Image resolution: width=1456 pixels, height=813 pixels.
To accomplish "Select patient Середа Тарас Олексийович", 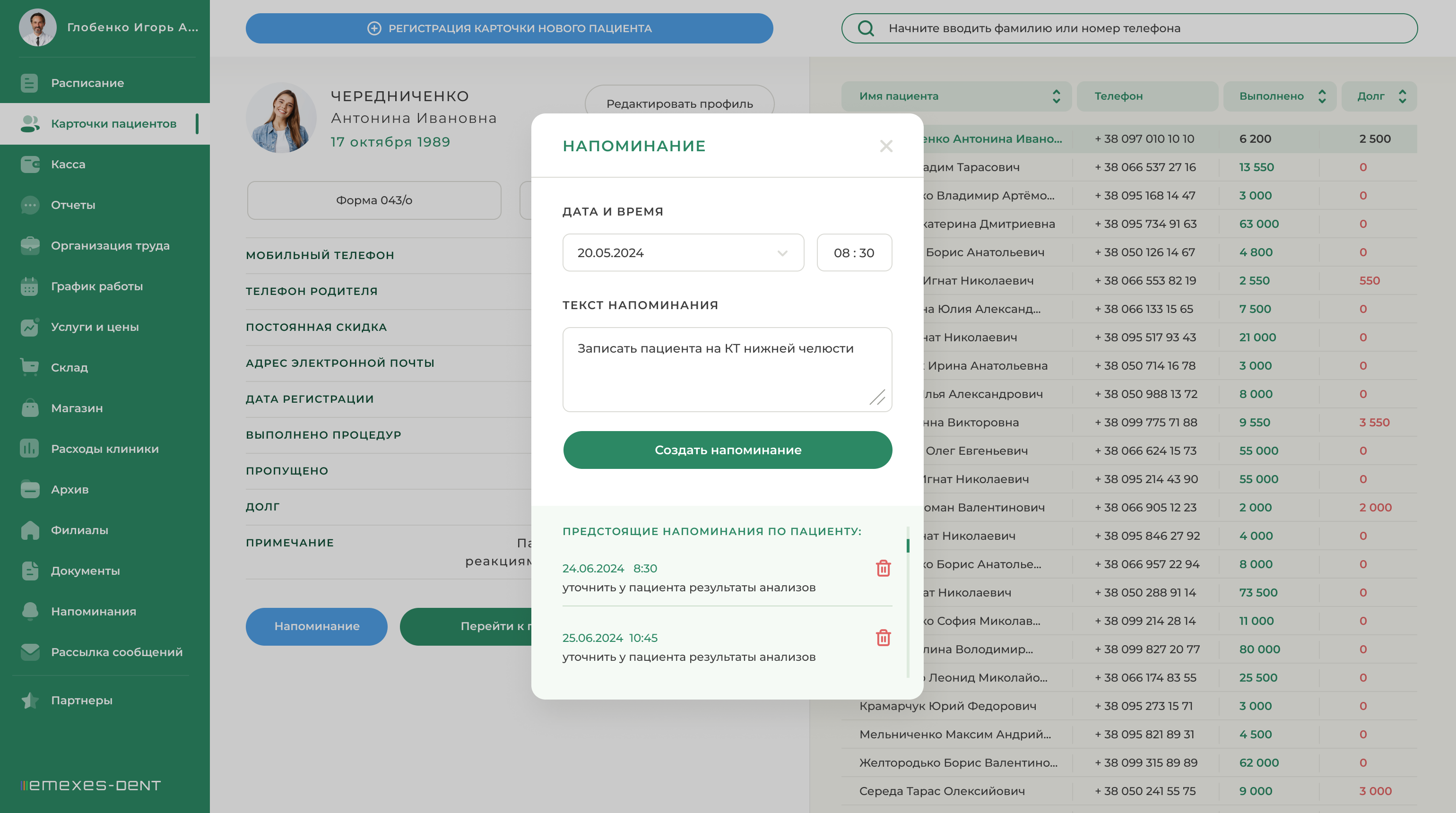I will [x=942, y=791].
